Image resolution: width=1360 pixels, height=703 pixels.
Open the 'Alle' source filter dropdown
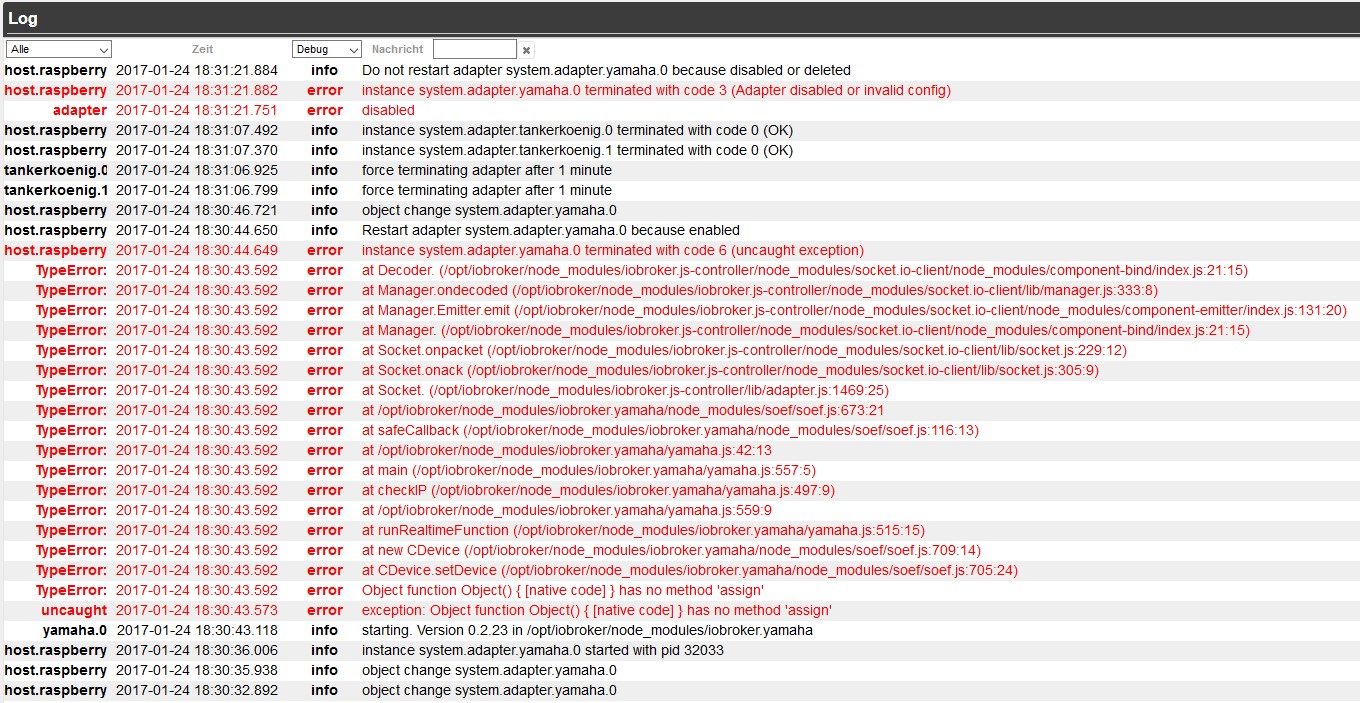point(59,49)
